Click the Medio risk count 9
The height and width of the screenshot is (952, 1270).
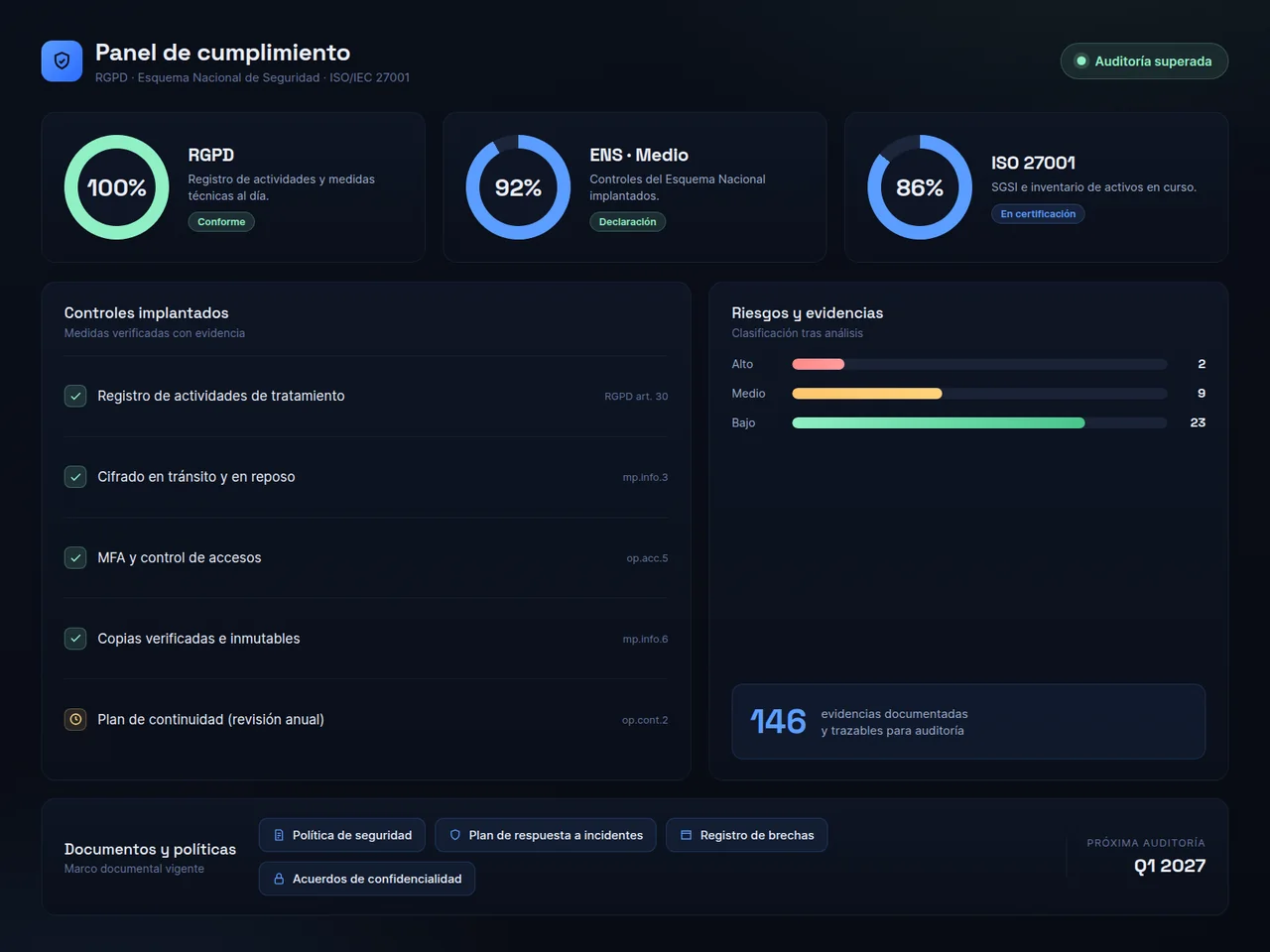click(x=1202, y=394)
